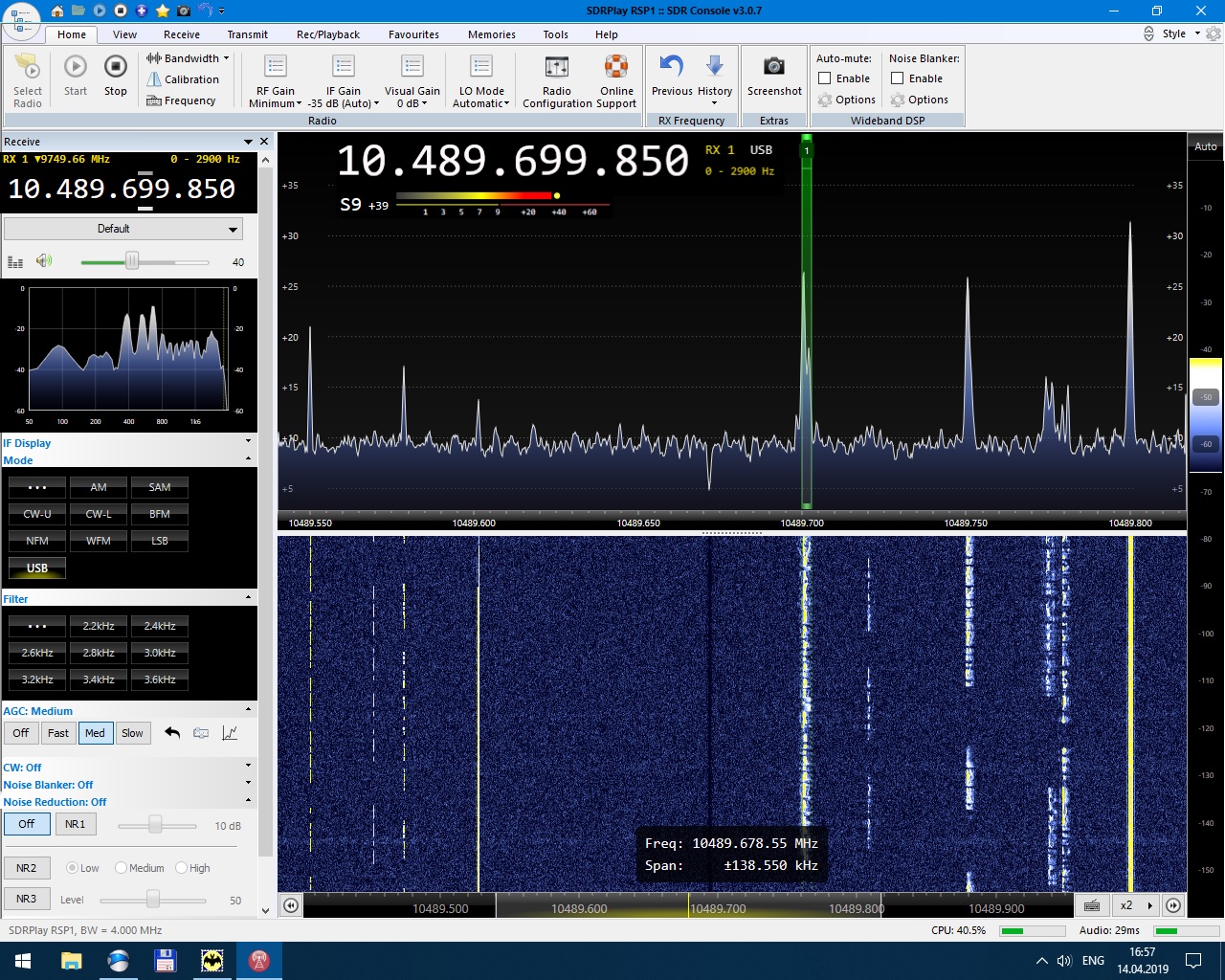Enable the Noise Blanker checkbox
The width and height of the screenshot is (1225, 980).
pyautogui.click(x=898, y=78)
